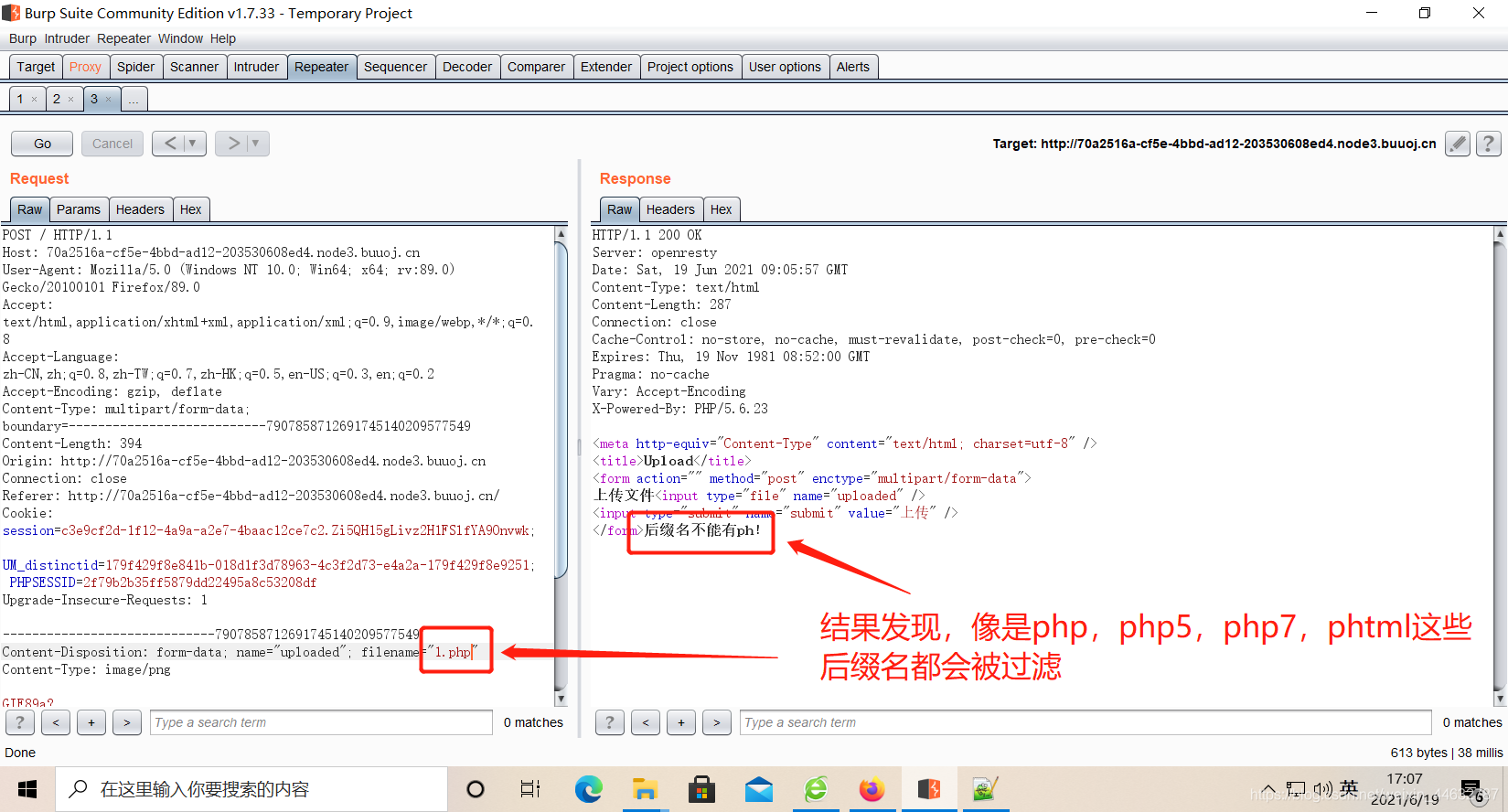Click request pane scroll up arrow
Screen dimensions: 1508x812
coord(561,234)
